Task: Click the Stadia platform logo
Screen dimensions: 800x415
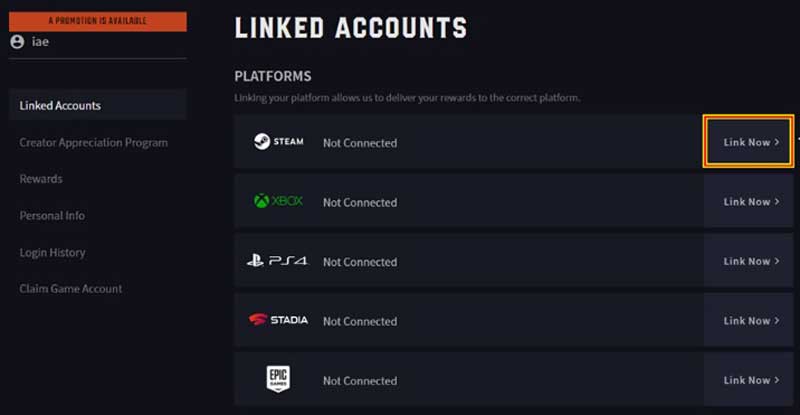Action: (x=278, y=320)
